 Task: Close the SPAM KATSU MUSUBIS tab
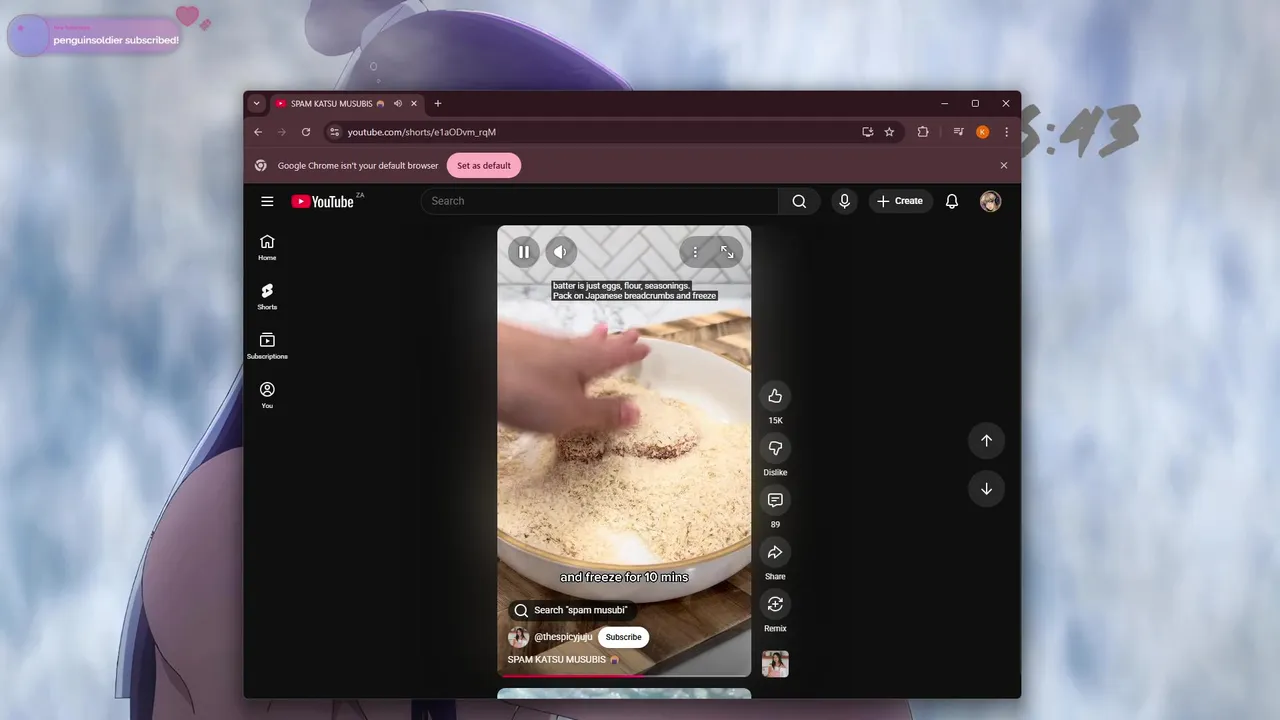tap(414, 104)
